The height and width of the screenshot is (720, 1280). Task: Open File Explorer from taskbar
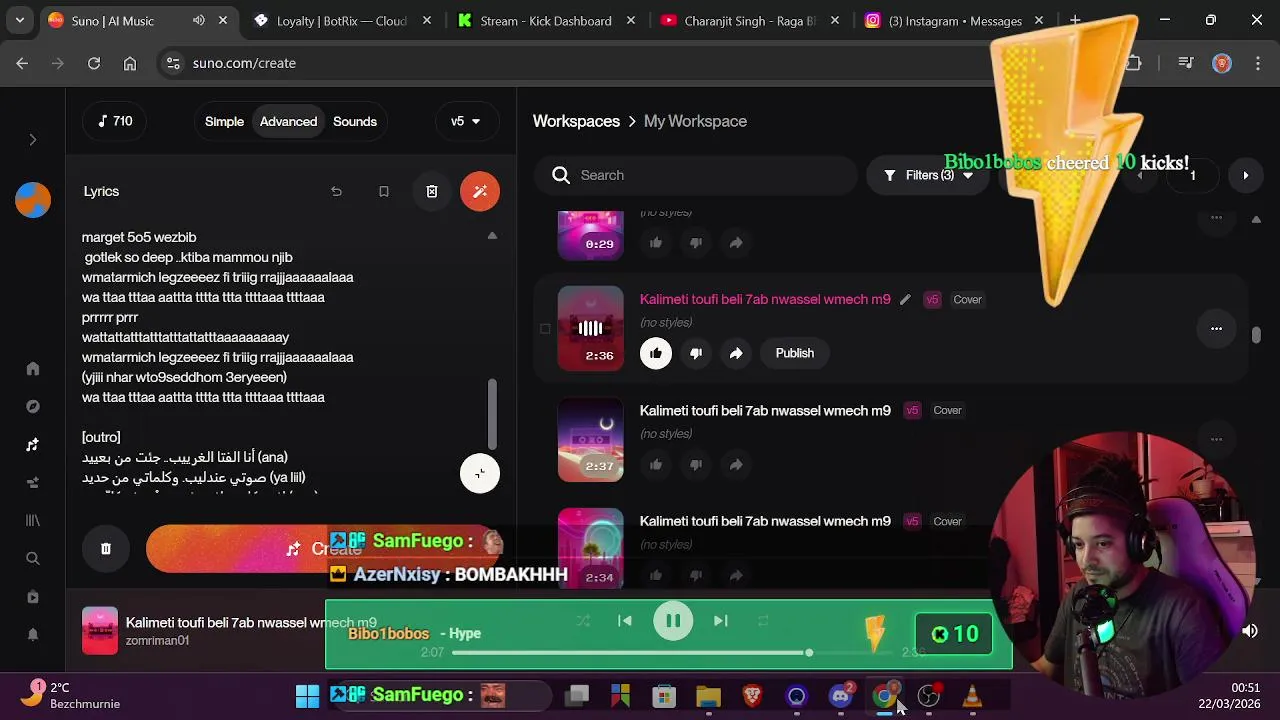pyautogui.click(x=708, y=696)
